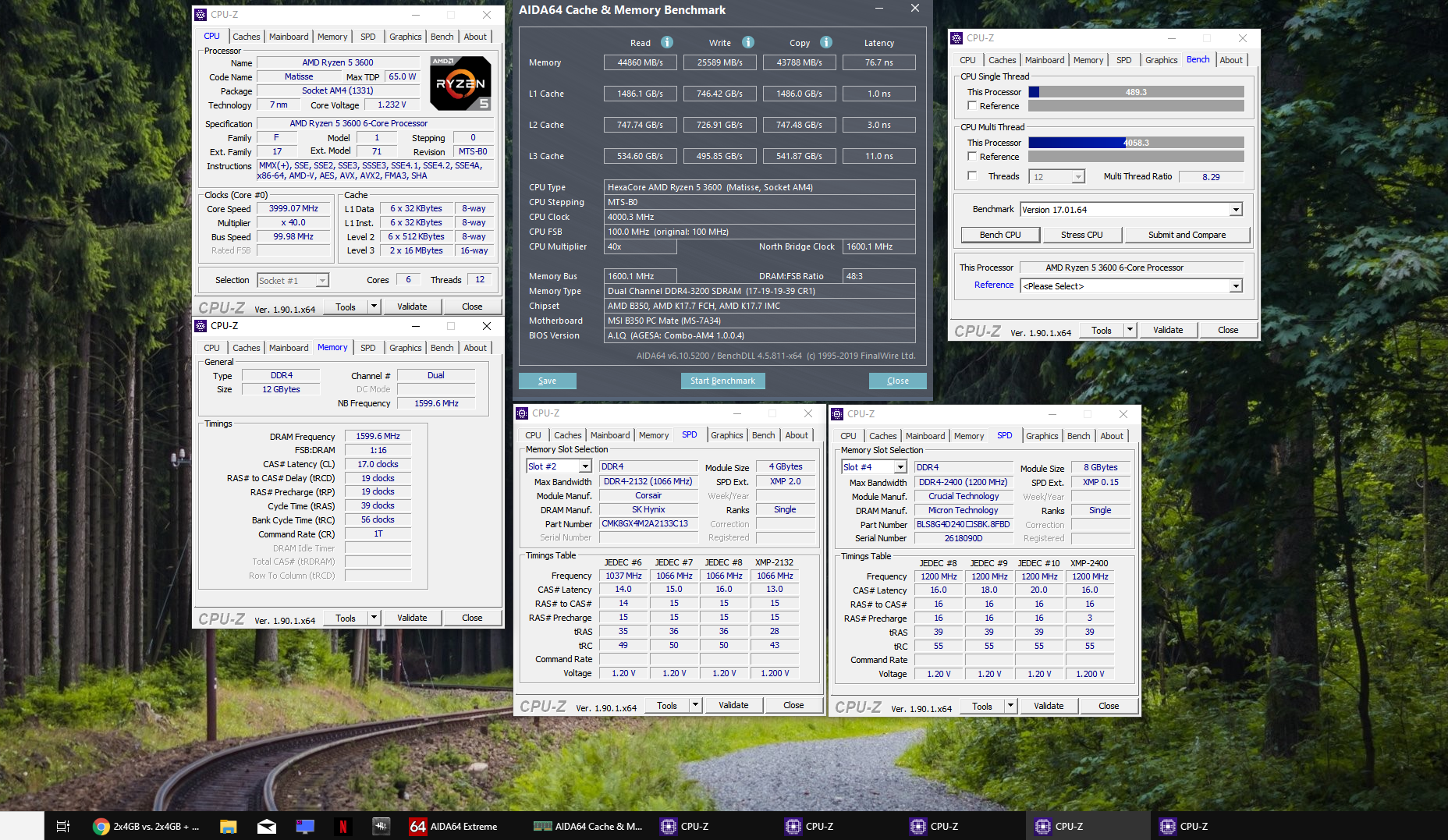Screen dimensions: 1448x840
Task: Click the Corsair module manufacturer field
Action: coord(648,495)
